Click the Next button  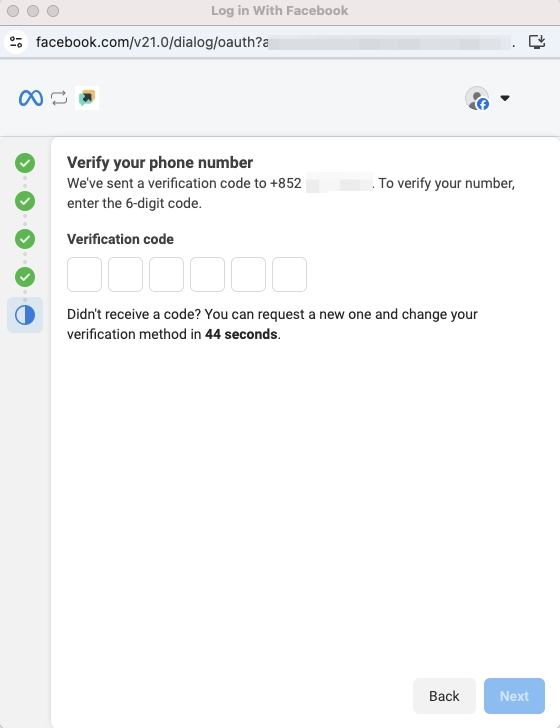point(514,696)
